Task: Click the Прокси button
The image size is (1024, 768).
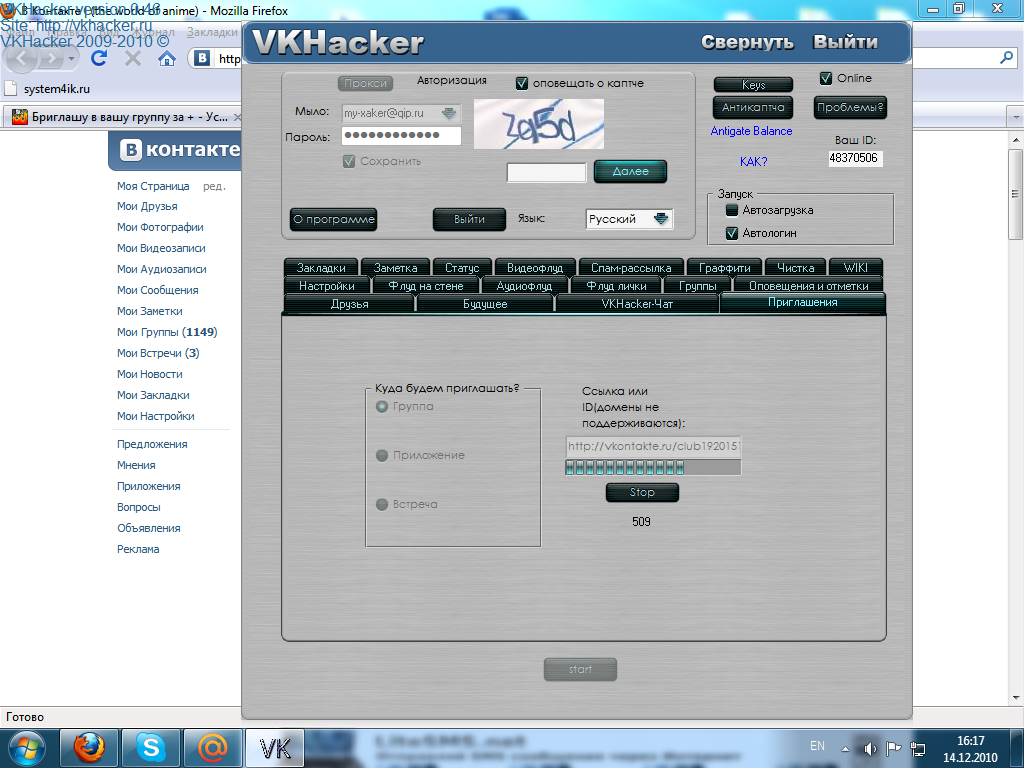Action: [366, 84]
